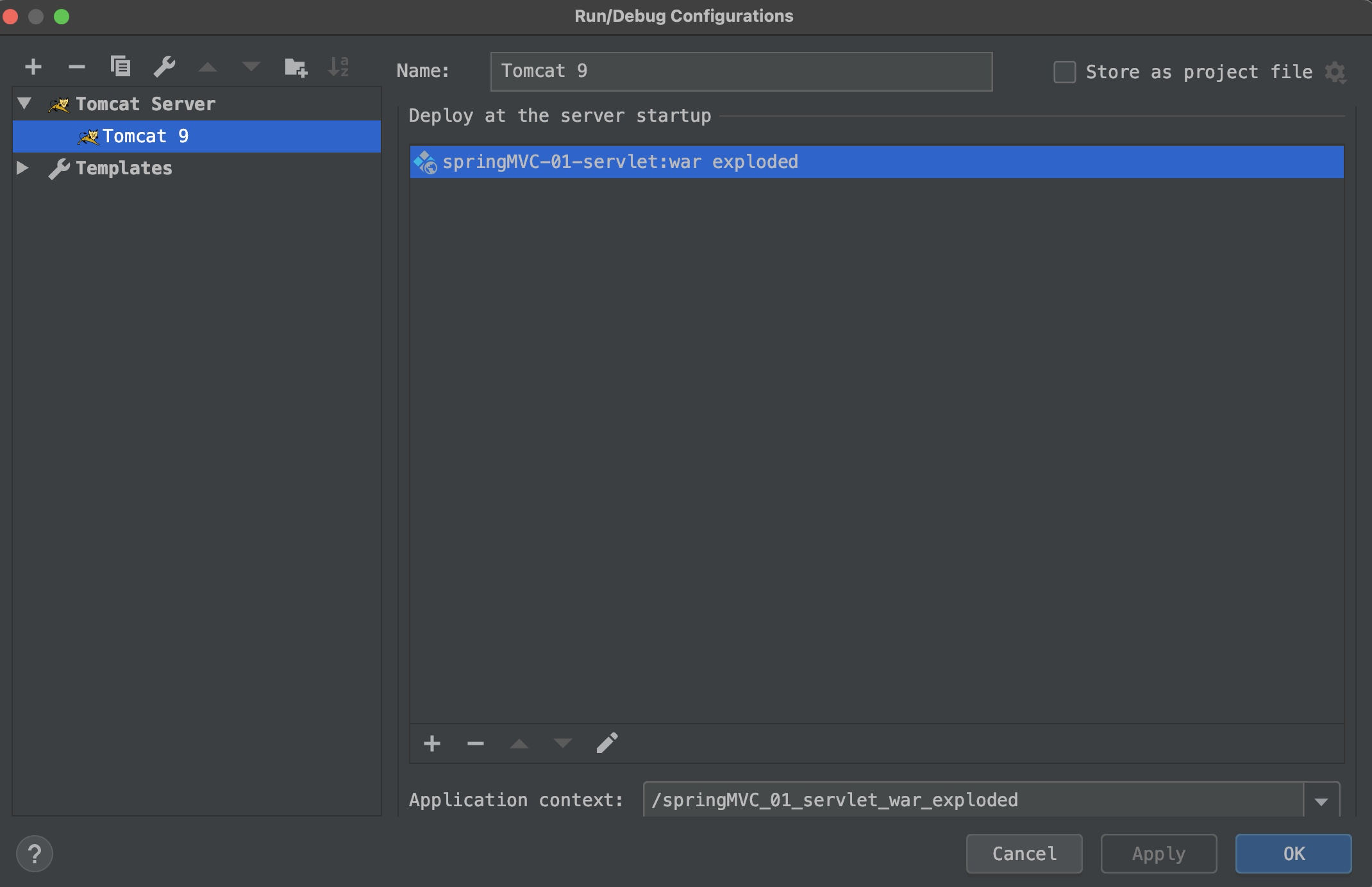Select the springMVC-01-servlet:war exploded artifact
This screenshot has width=1372, height=887.
click(620, 162)
